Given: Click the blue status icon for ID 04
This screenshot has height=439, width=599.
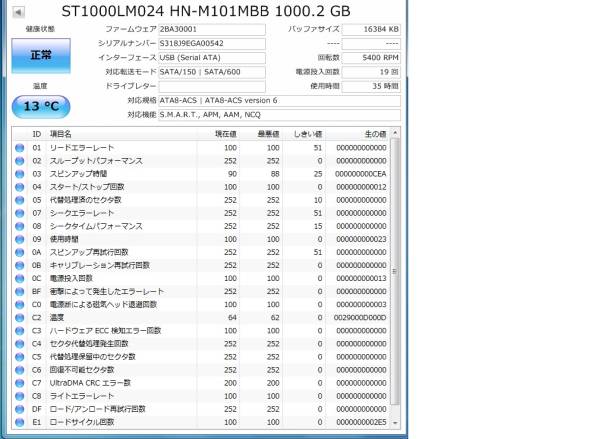Looking at the screenshot, I should (19, 187).
